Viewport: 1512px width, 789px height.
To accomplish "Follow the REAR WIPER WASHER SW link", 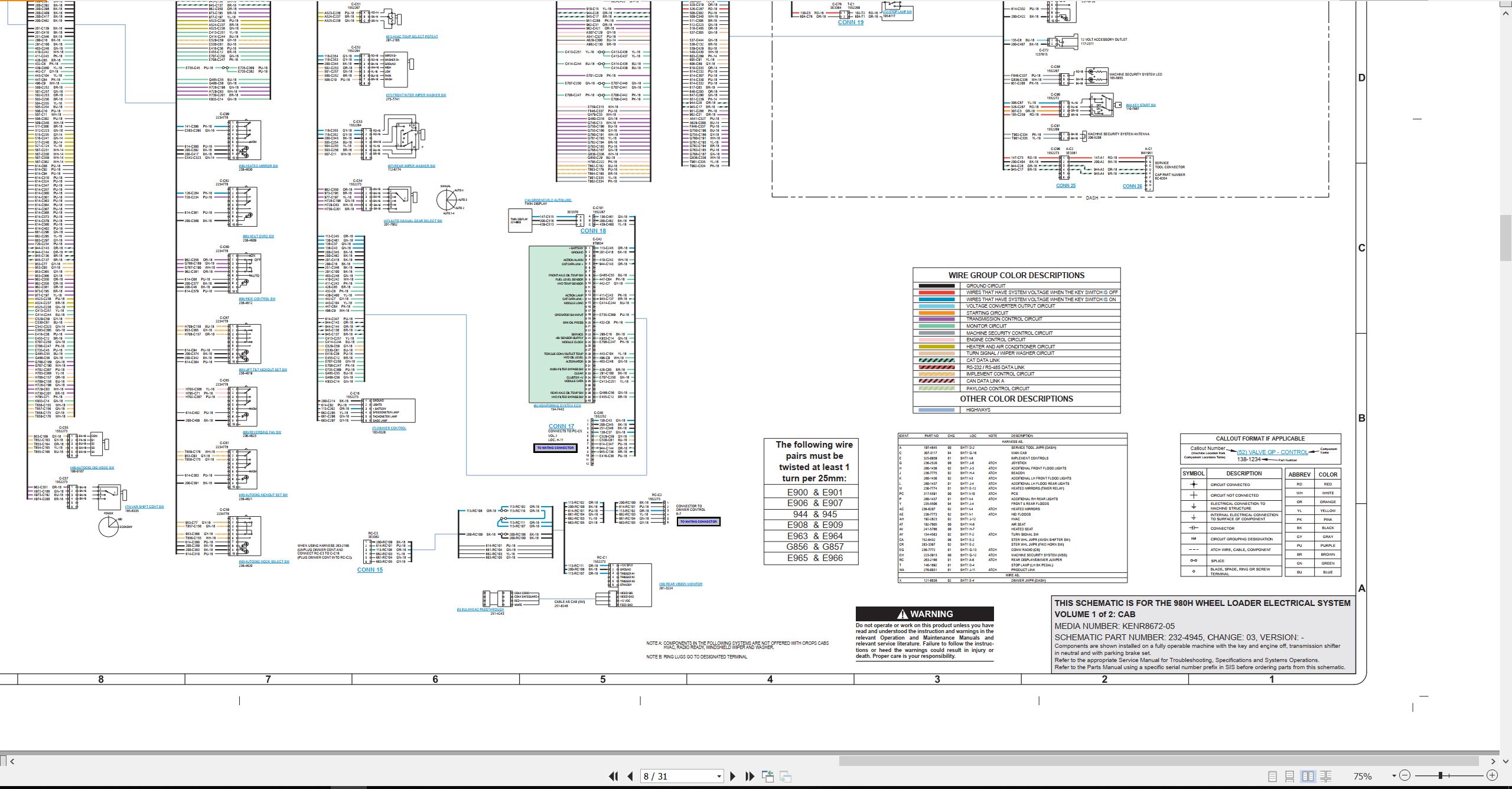I will (411, 166).
